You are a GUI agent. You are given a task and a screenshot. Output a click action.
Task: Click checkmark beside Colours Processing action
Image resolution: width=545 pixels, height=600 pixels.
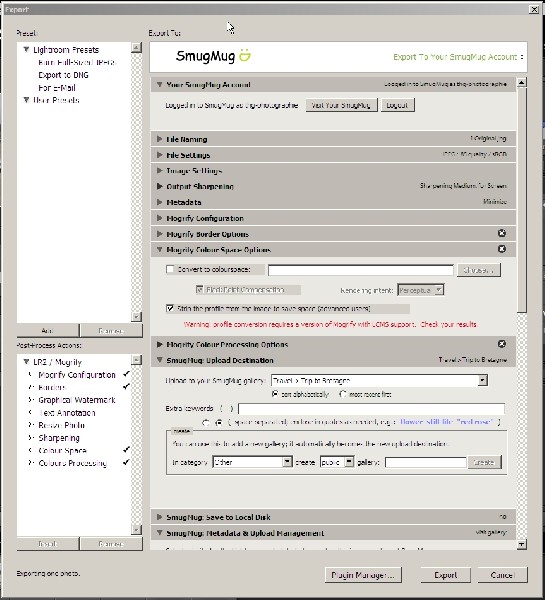click(126, 463)
